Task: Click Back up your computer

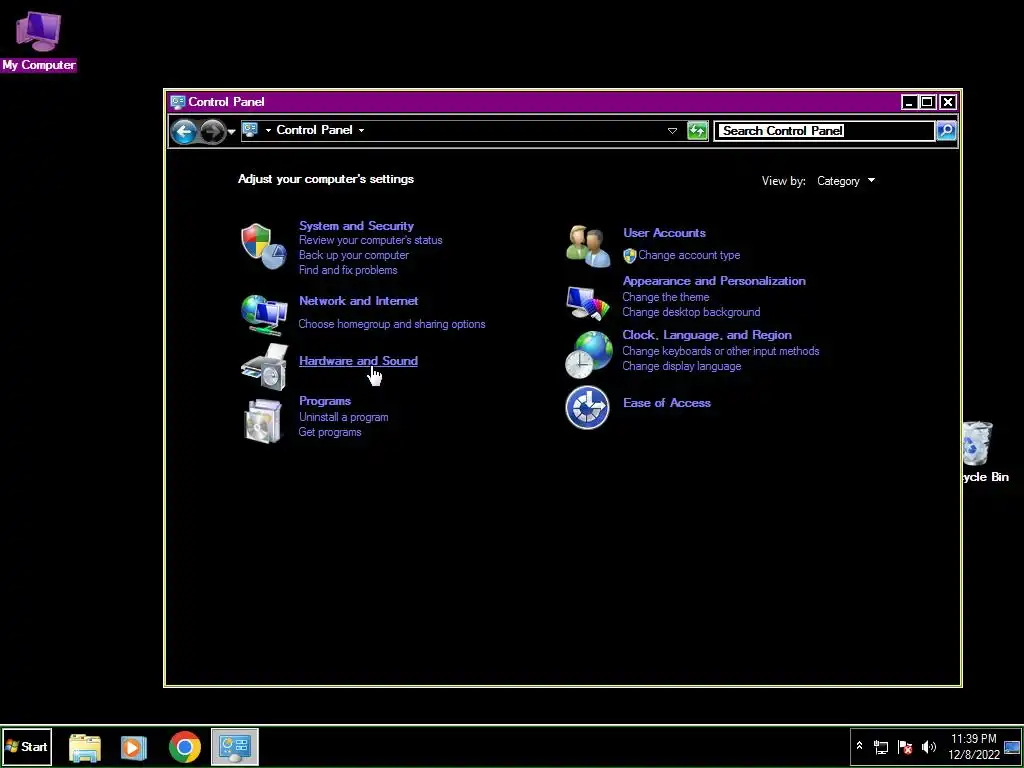Action: [x=353, y=255]
